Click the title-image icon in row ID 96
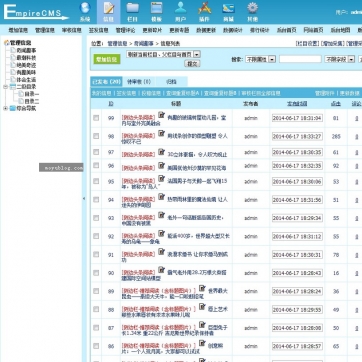 (161, 165)
